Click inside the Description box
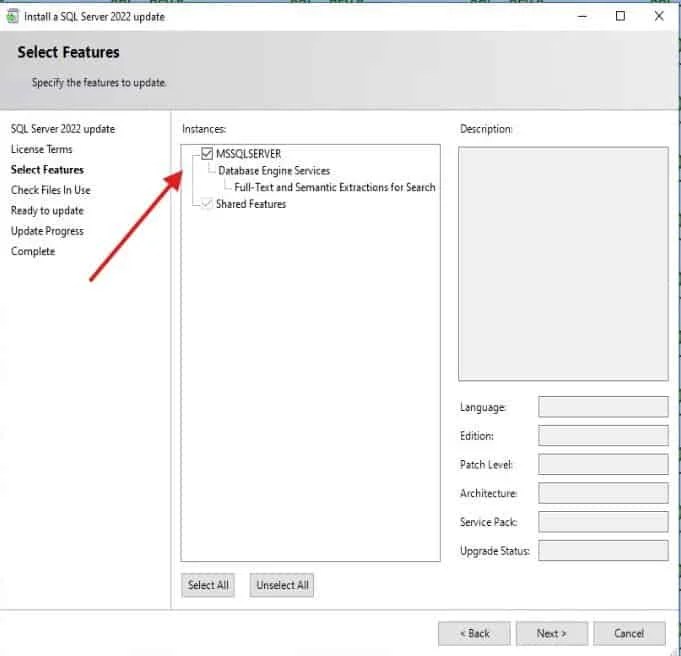This screenshot has width=681, height=656. [563, 264]
